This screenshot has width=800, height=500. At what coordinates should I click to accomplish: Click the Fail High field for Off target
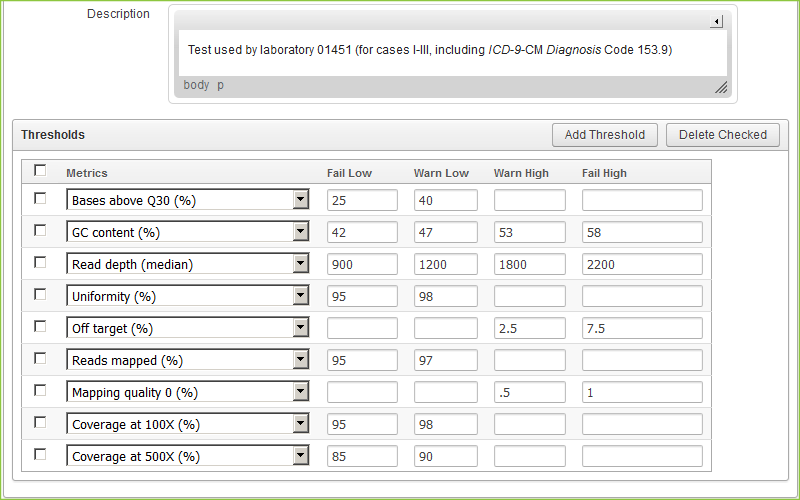[x=642, y=328]
